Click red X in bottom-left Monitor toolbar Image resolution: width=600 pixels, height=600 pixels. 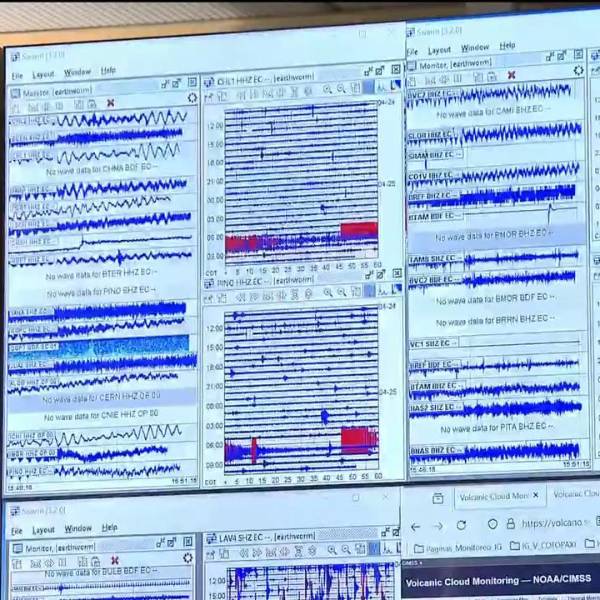[x=113, y=559]
